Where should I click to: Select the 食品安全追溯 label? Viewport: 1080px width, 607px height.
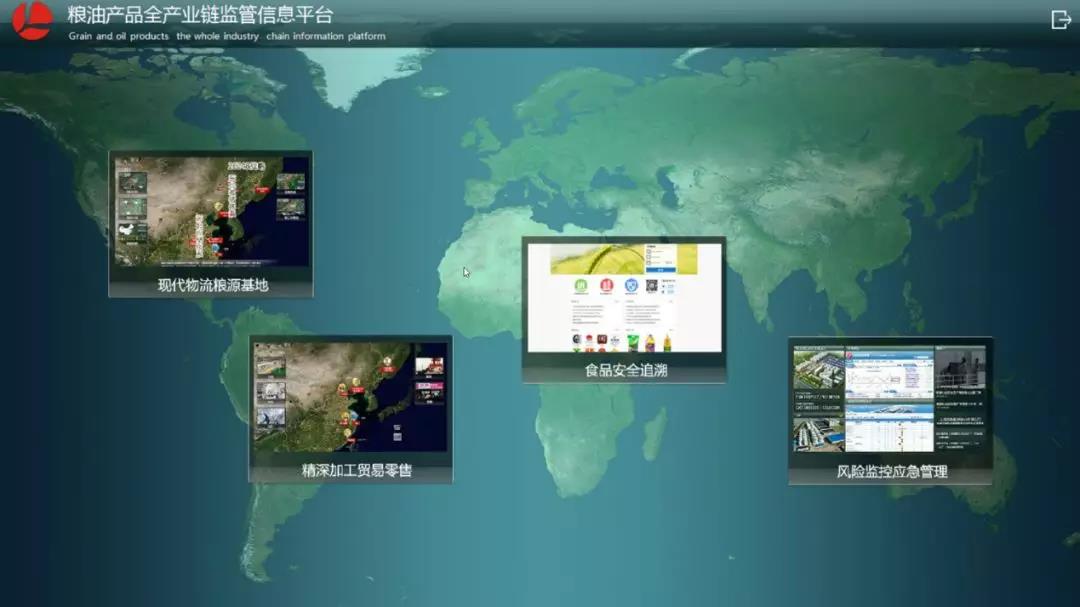pos(626,371)
